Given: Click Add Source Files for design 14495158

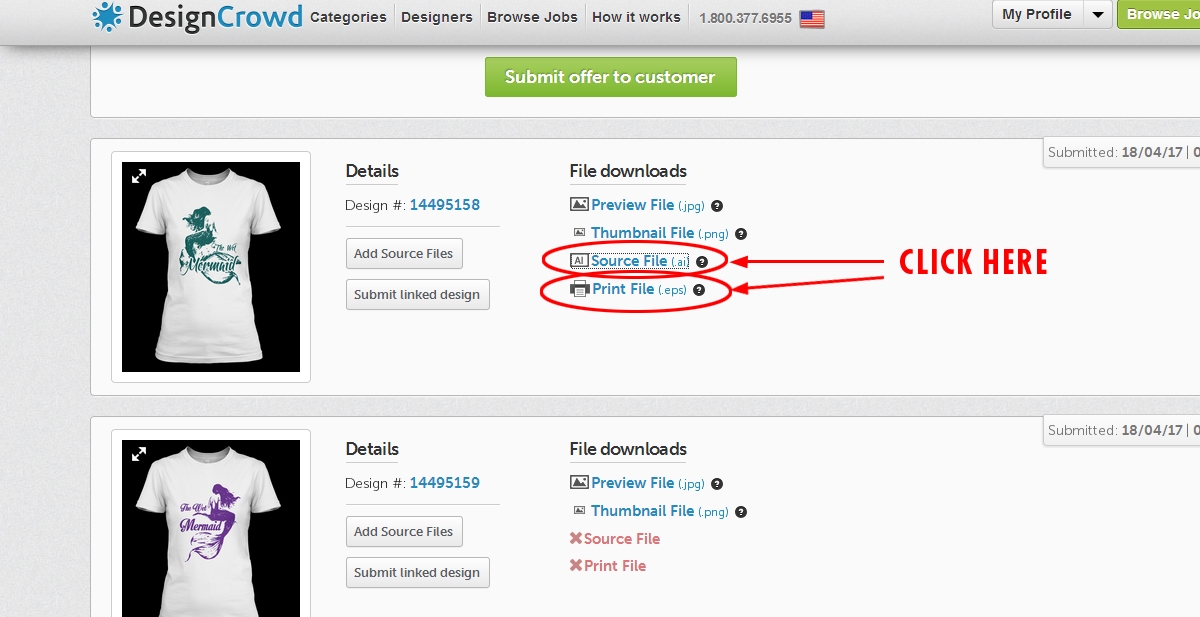Looking at the screenshot, I should pyautogui.click(x=404, y=254).
